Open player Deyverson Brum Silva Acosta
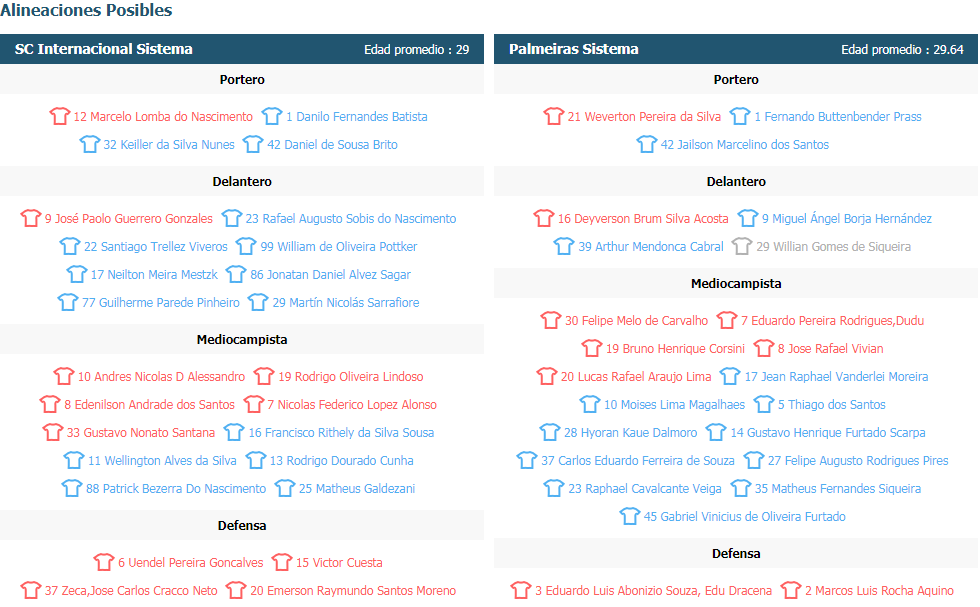 click(x=643, y=219)
